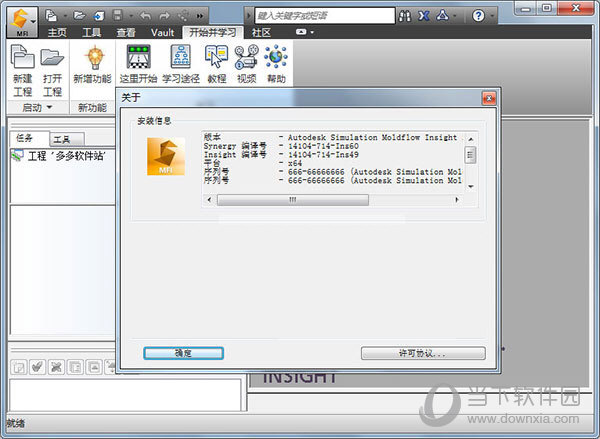
Task: Click the up arrow of info box vertical scrollbar
Action: point(471,139)
